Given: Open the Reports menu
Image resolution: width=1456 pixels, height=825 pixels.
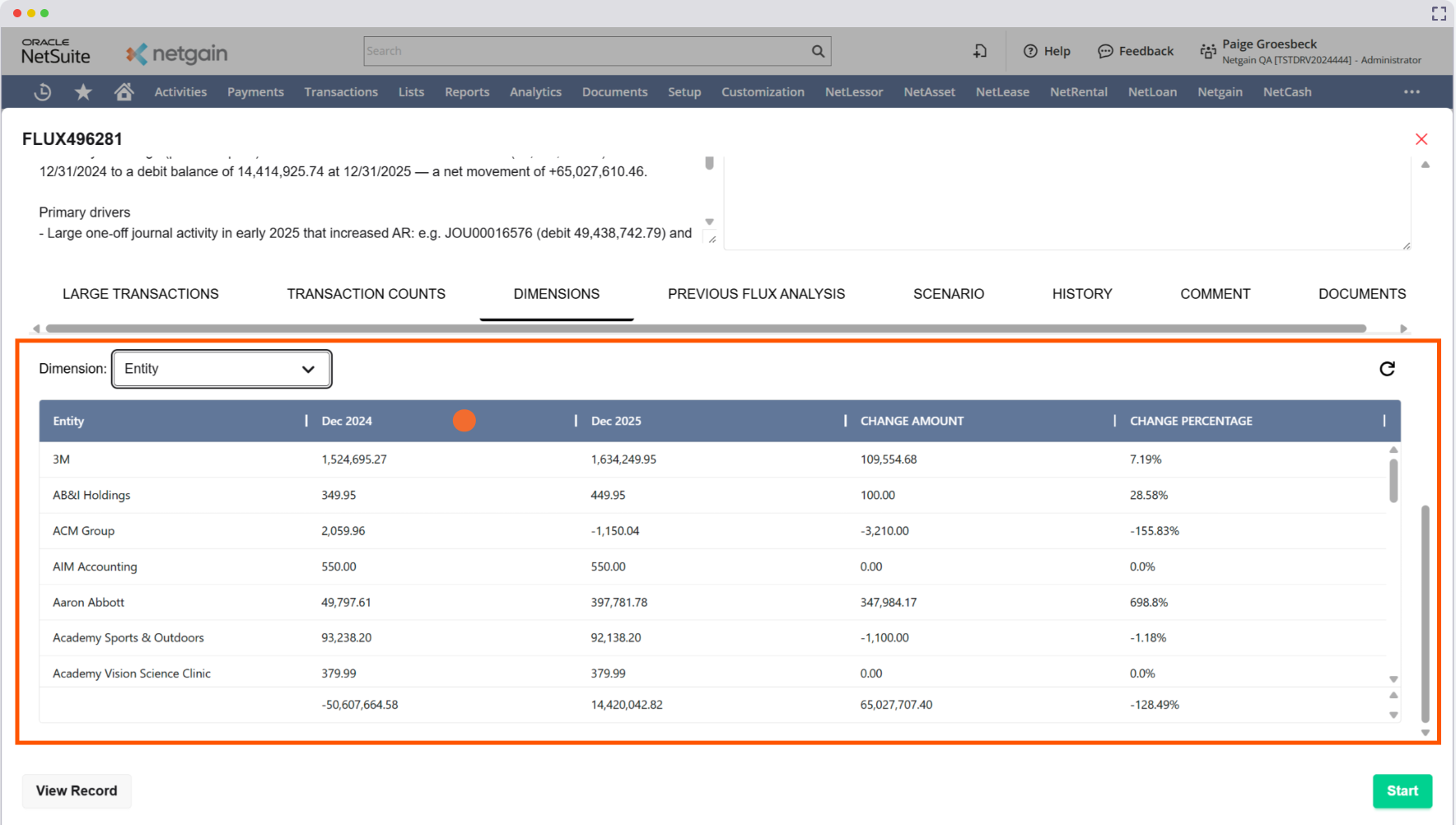Looking at the screenshot, I should pos(467,92).
